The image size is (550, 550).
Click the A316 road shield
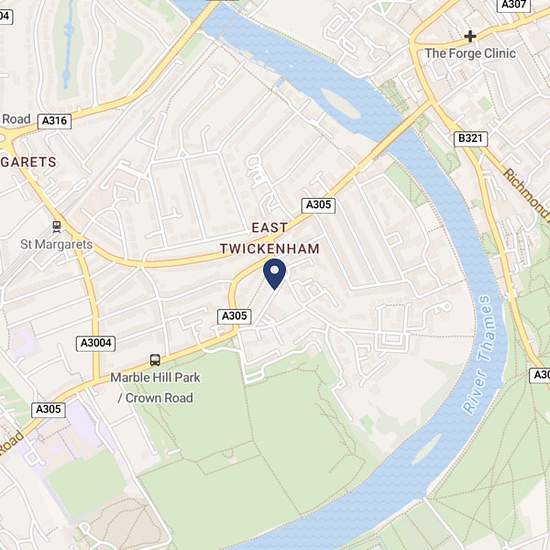pos(54,121)
